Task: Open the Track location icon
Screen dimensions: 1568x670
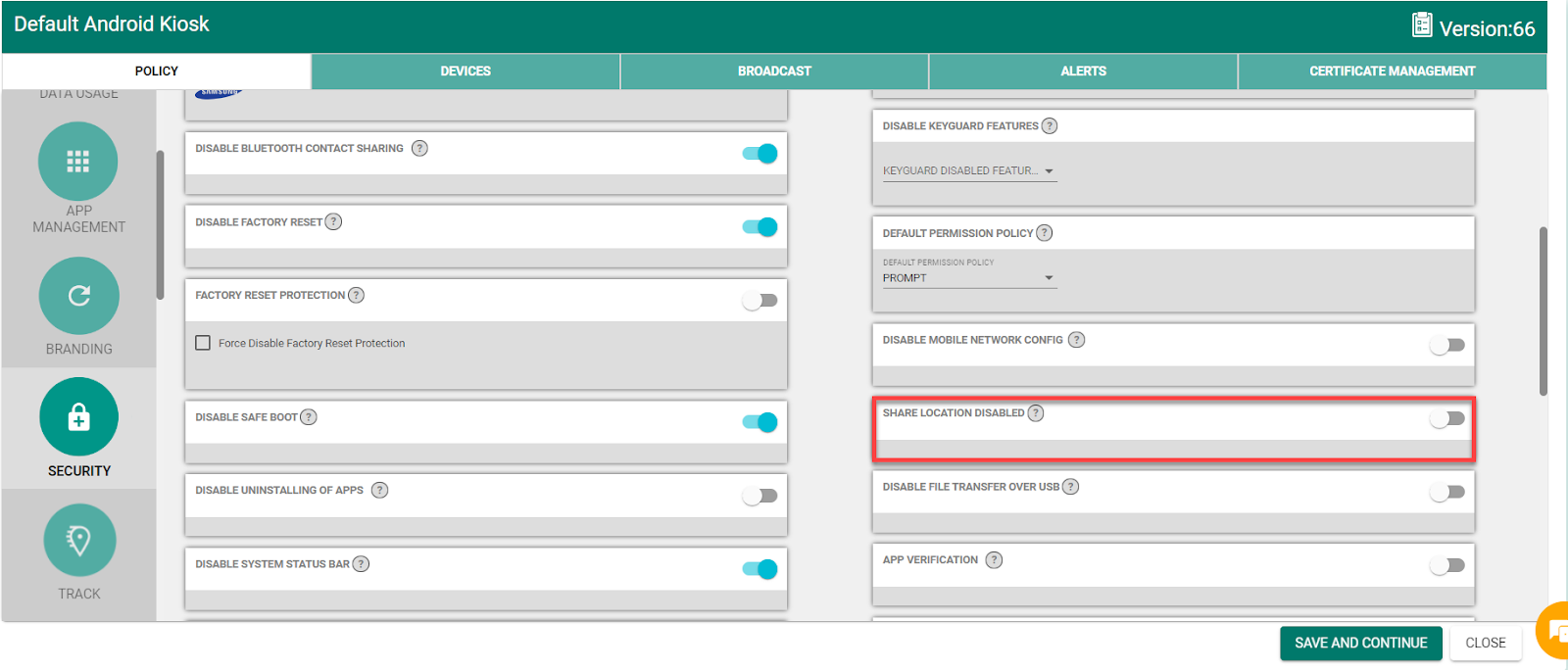Action: coord(79,540)
